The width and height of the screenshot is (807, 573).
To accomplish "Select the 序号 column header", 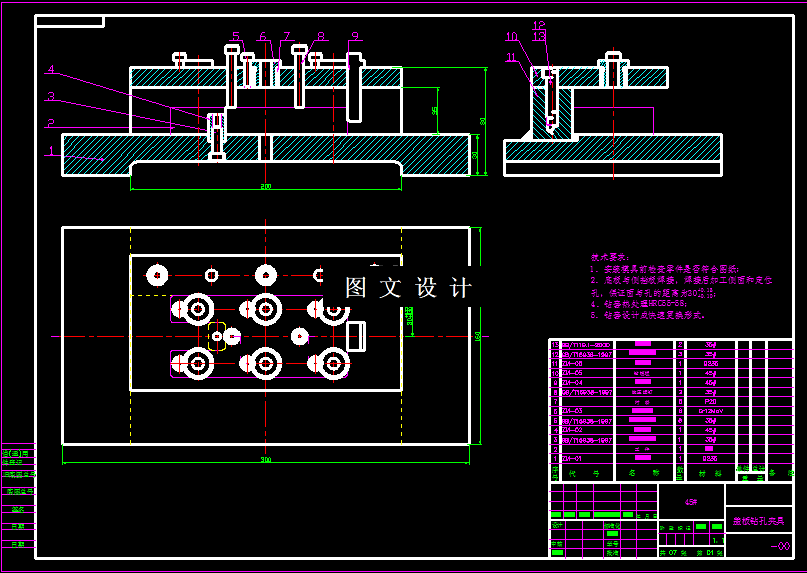I will (x=555, y=472).
